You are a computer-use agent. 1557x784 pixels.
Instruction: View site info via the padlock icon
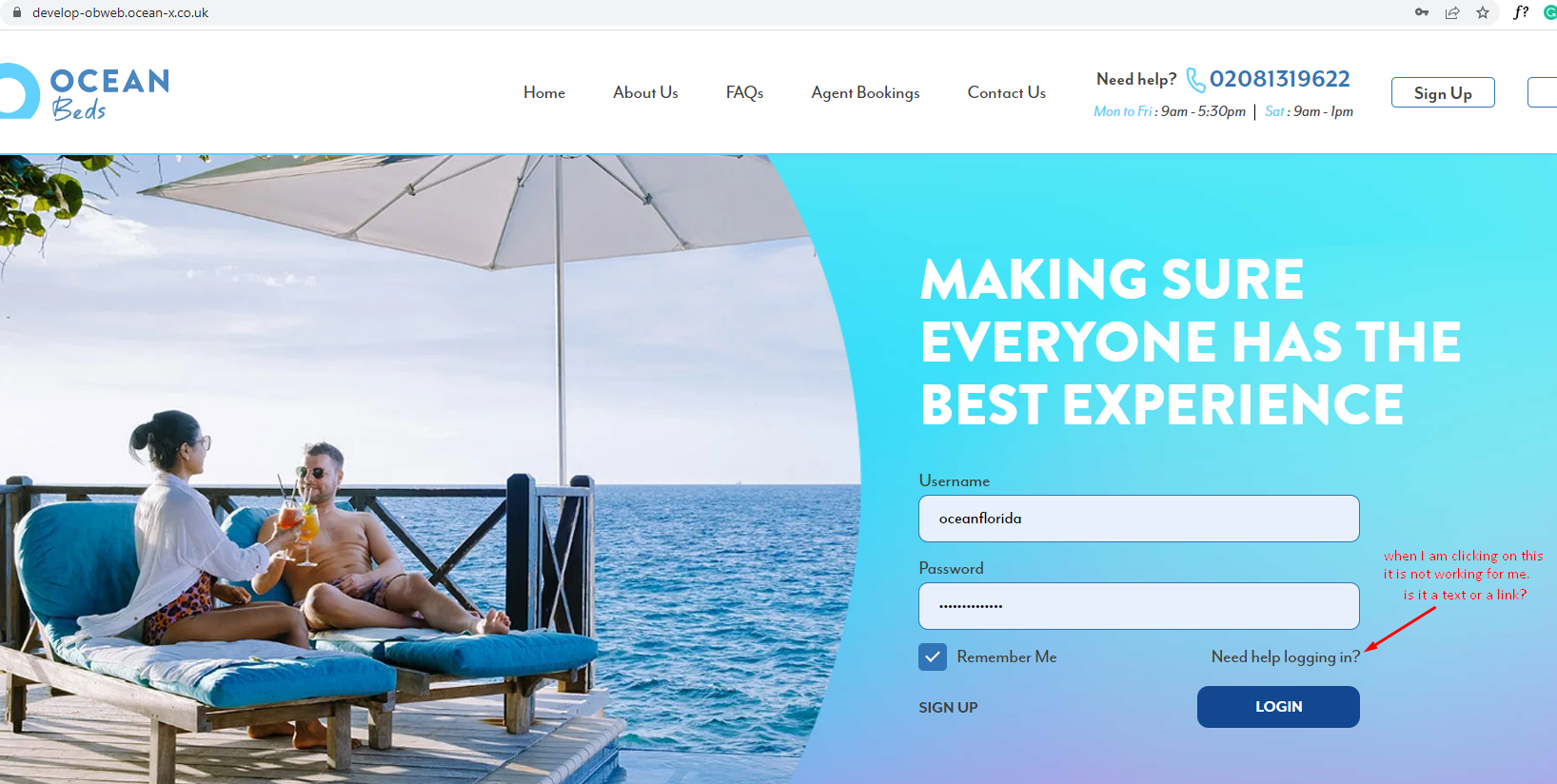[x=16, y=12]
